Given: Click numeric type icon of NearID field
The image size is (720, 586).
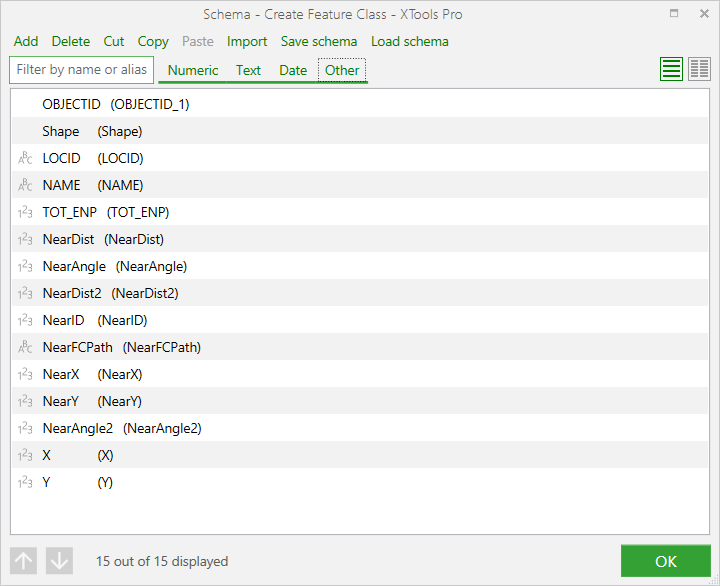Looking at the screenshot, I should coord(25,321).
